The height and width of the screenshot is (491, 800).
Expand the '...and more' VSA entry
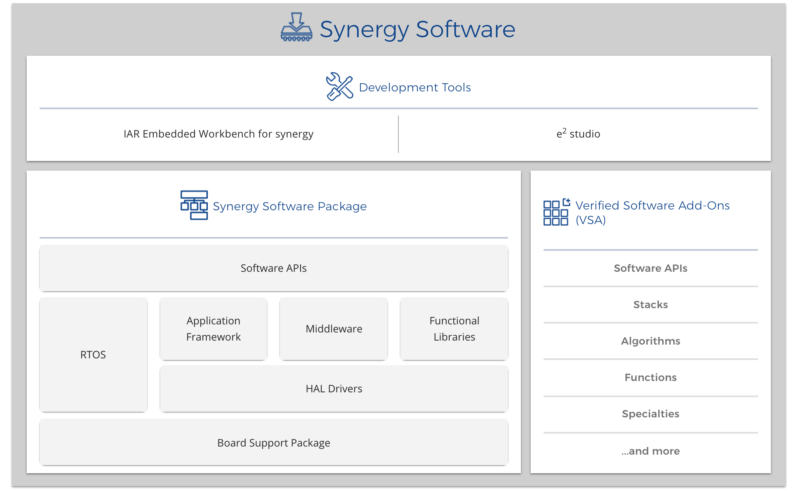(650, 451)
